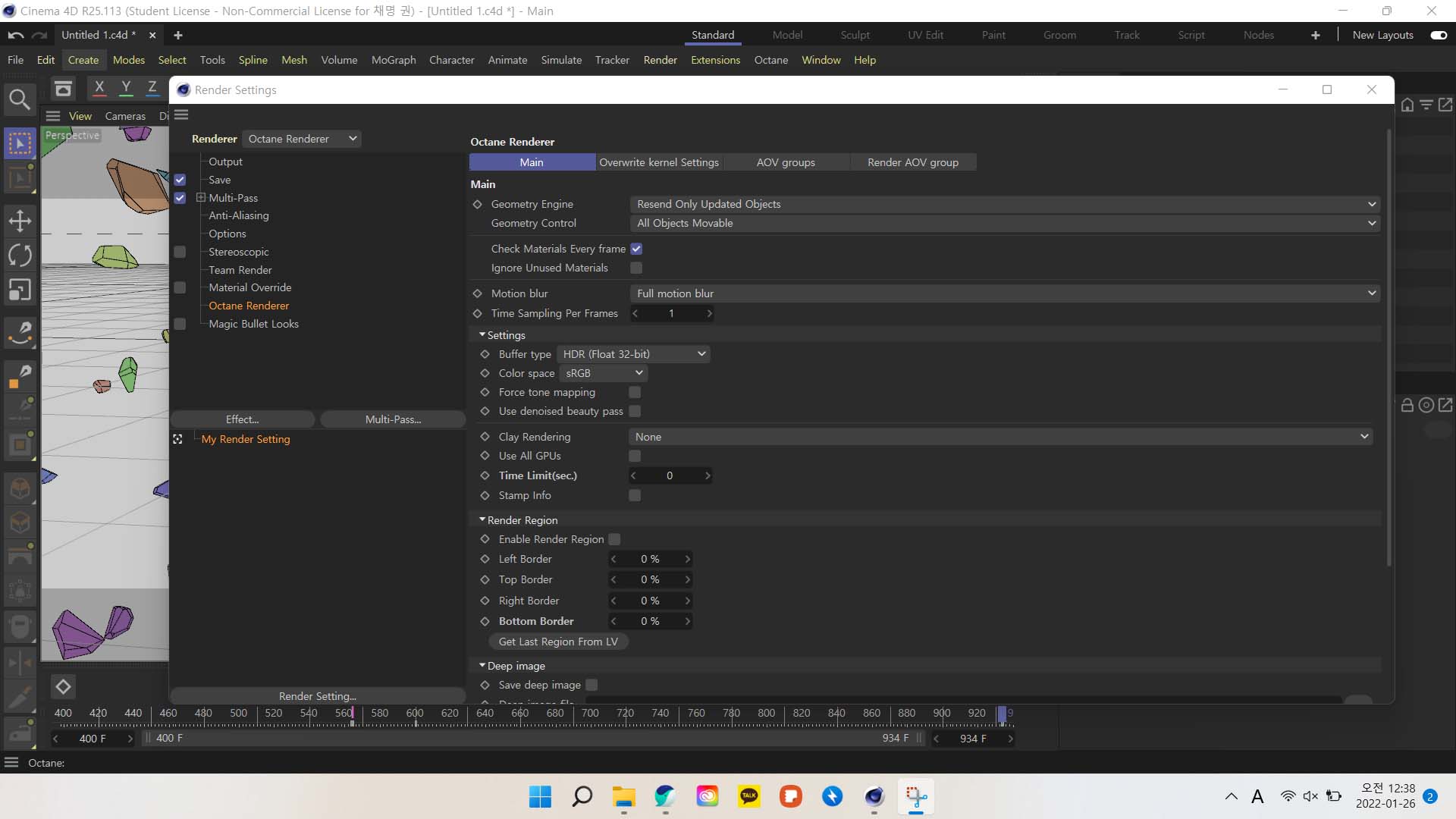
Task: Click the home icon in right panel
Action: click(x=1407, y=105)
